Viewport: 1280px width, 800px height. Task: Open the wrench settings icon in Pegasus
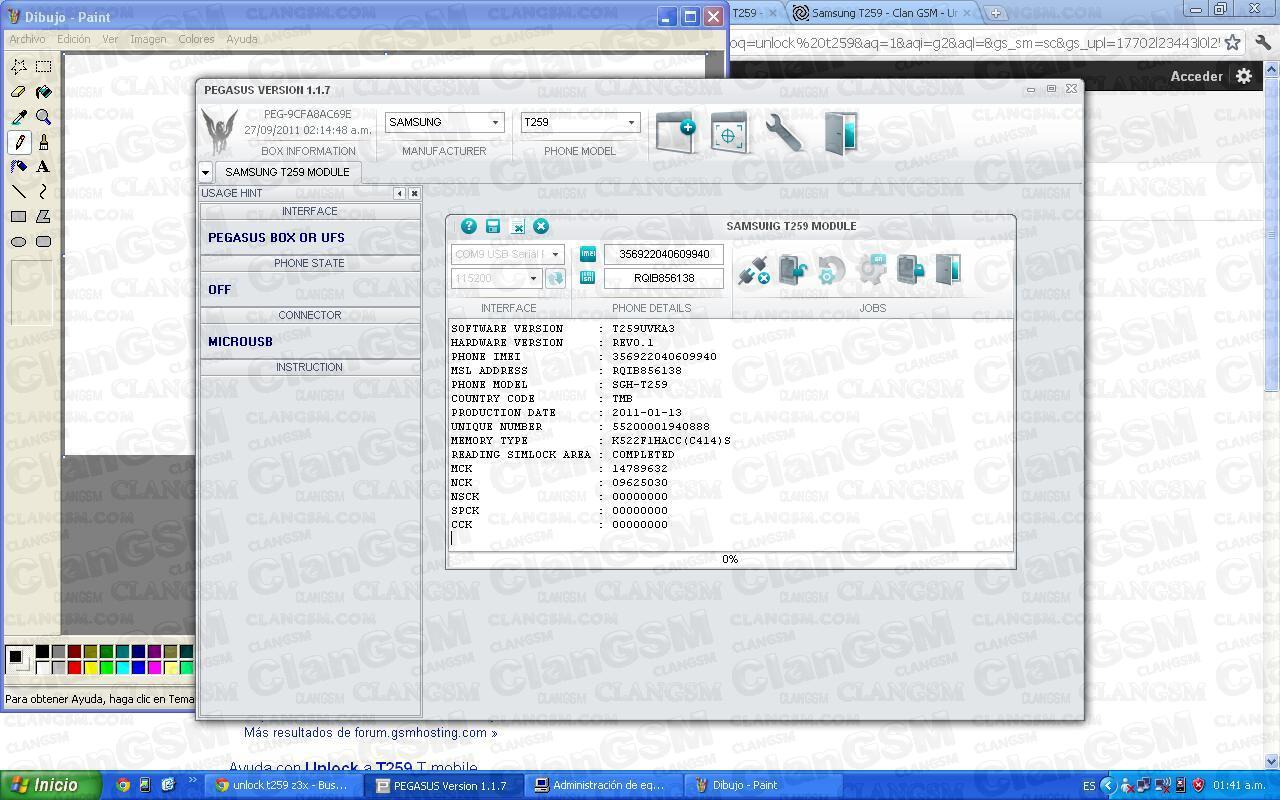click(785, 132)
